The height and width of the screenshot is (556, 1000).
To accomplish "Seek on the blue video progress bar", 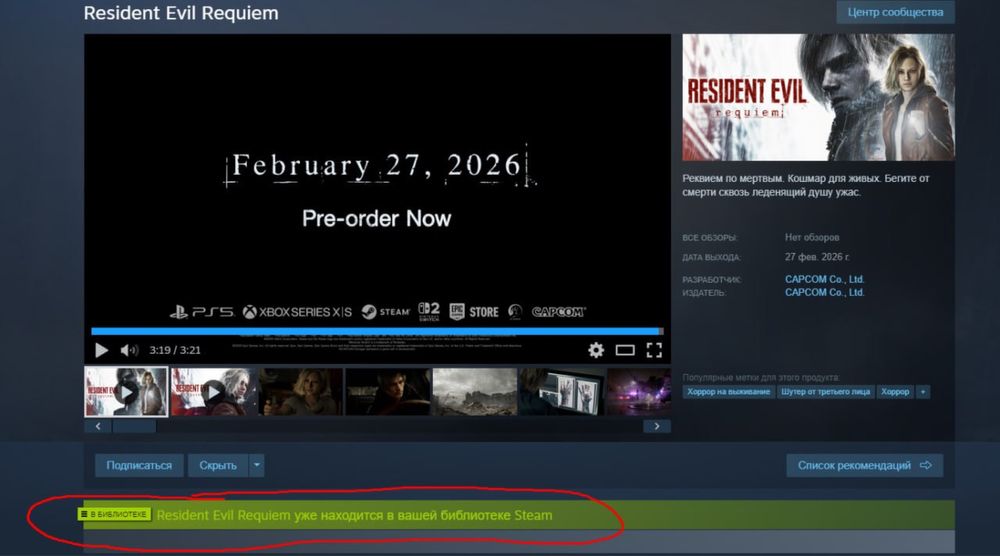I will 377,331.
